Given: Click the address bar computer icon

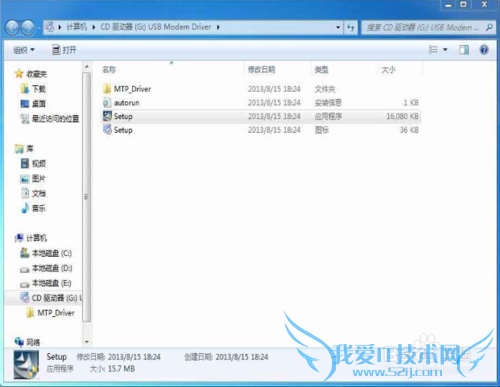Looking at the screenshot, I should 50,27.
